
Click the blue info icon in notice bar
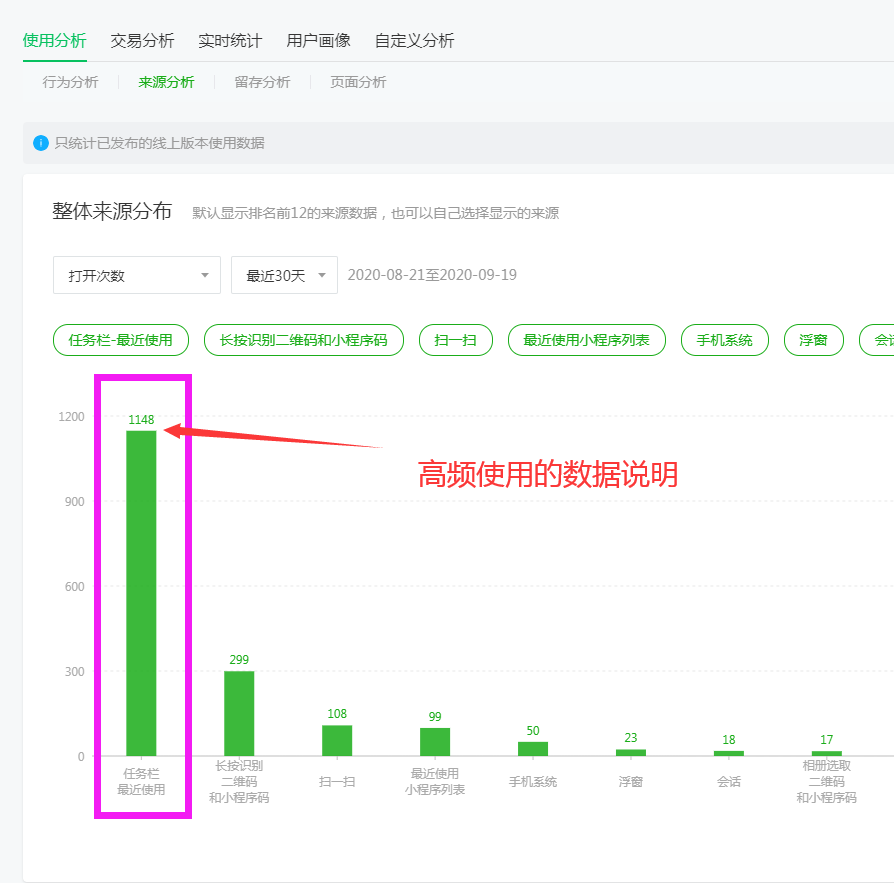click(41, 143)
